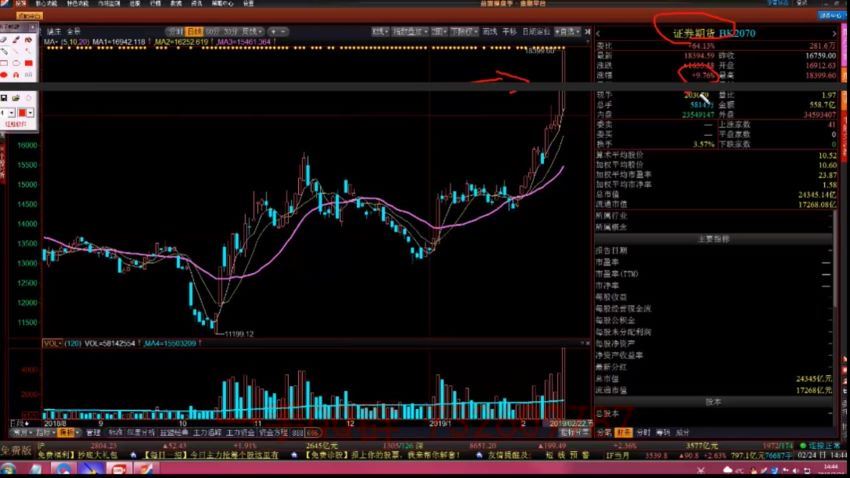Open the 除权 adjustment dropdown

(x=465, y=31)
